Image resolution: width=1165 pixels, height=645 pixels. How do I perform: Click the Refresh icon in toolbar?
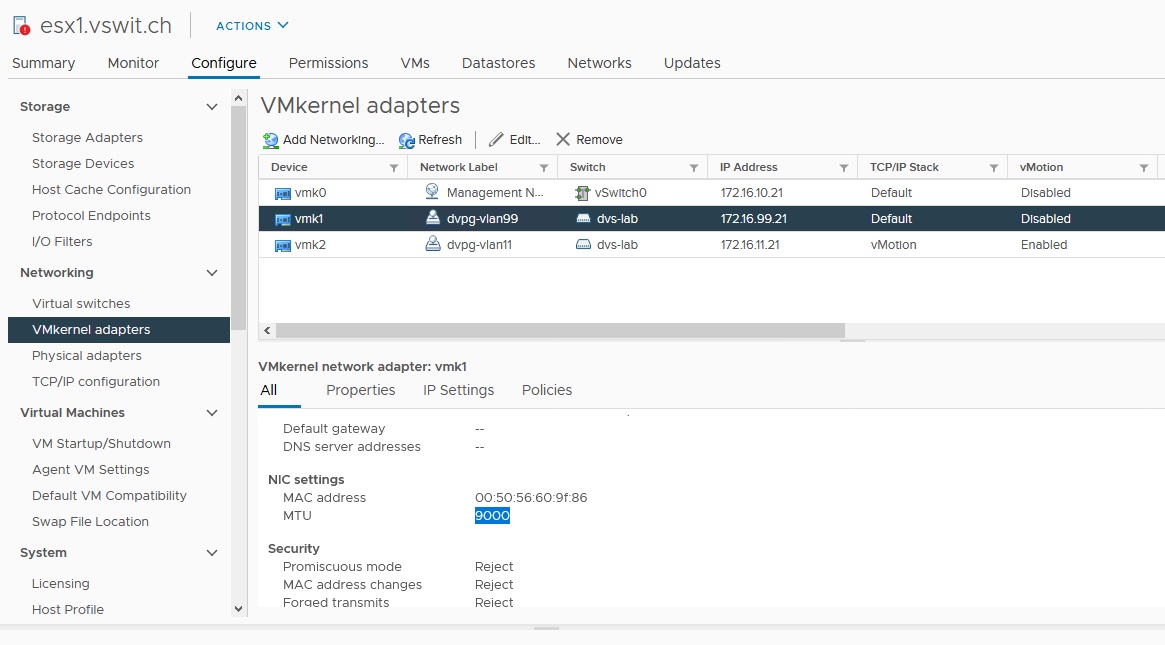406,140
